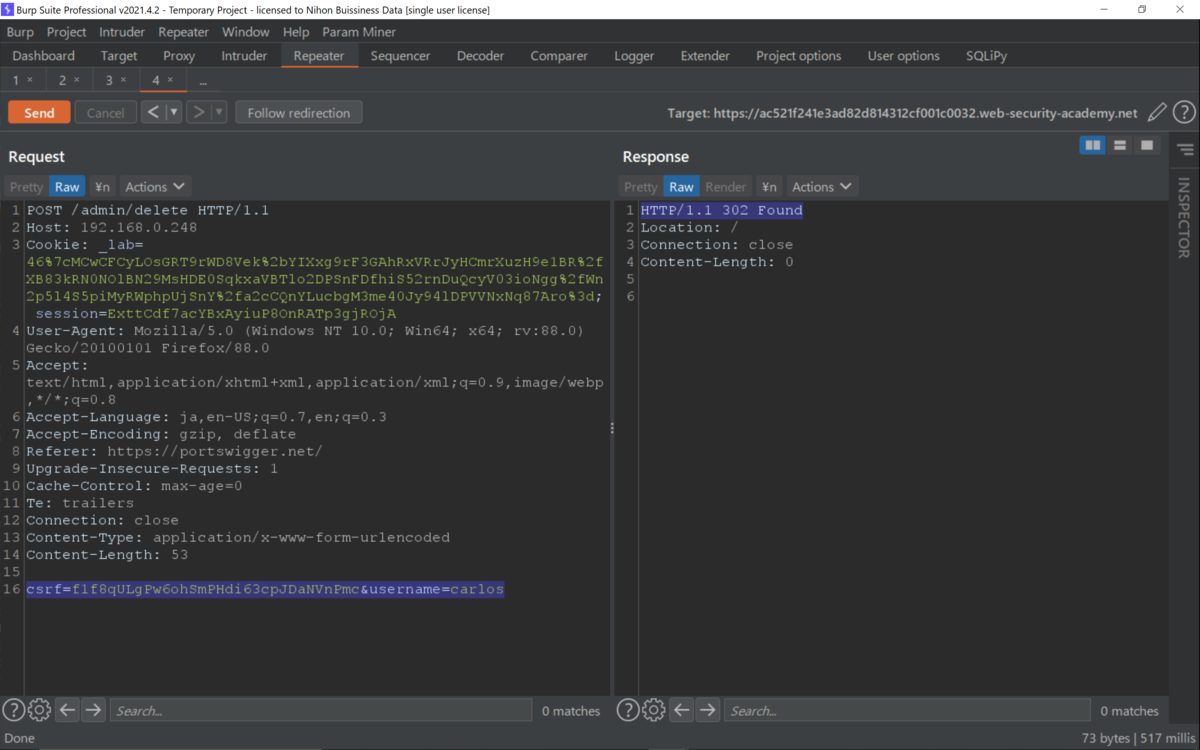The width and height of the screenshot is (1200, 750).
Task: Close Repeater tab 1
Action: click(30, 80)
